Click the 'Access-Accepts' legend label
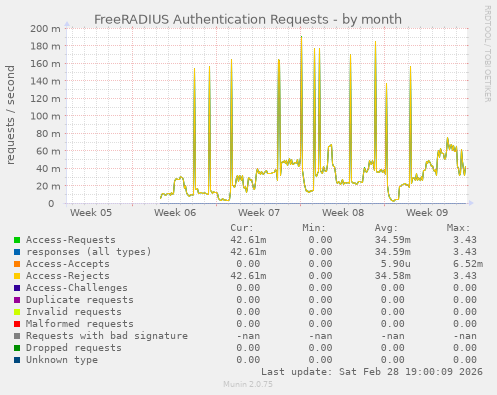The width and height of the screenshot is (497, 395). (x=68, y=264)
